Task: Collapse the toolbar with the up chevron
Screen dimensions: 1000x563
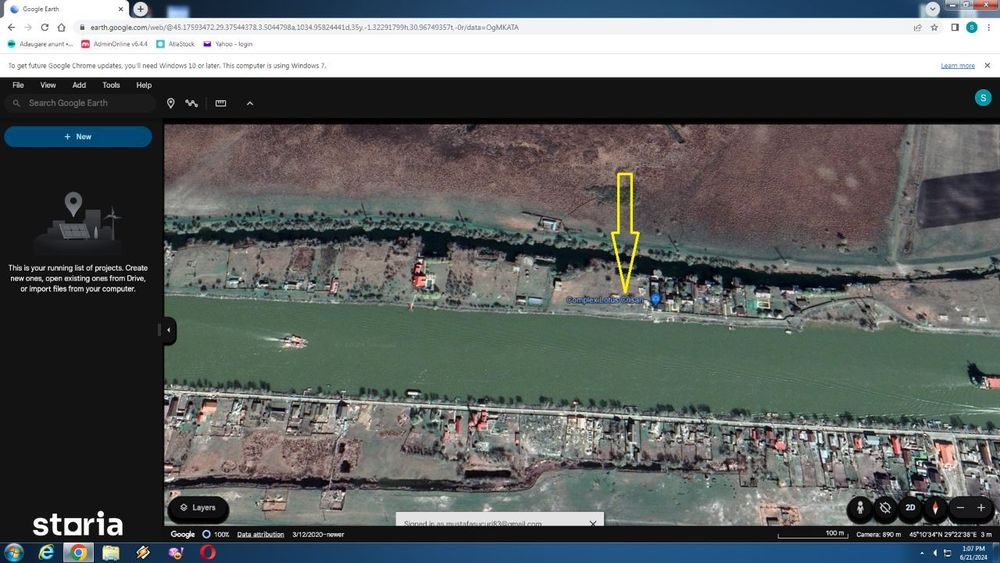Action: point(250,103)
